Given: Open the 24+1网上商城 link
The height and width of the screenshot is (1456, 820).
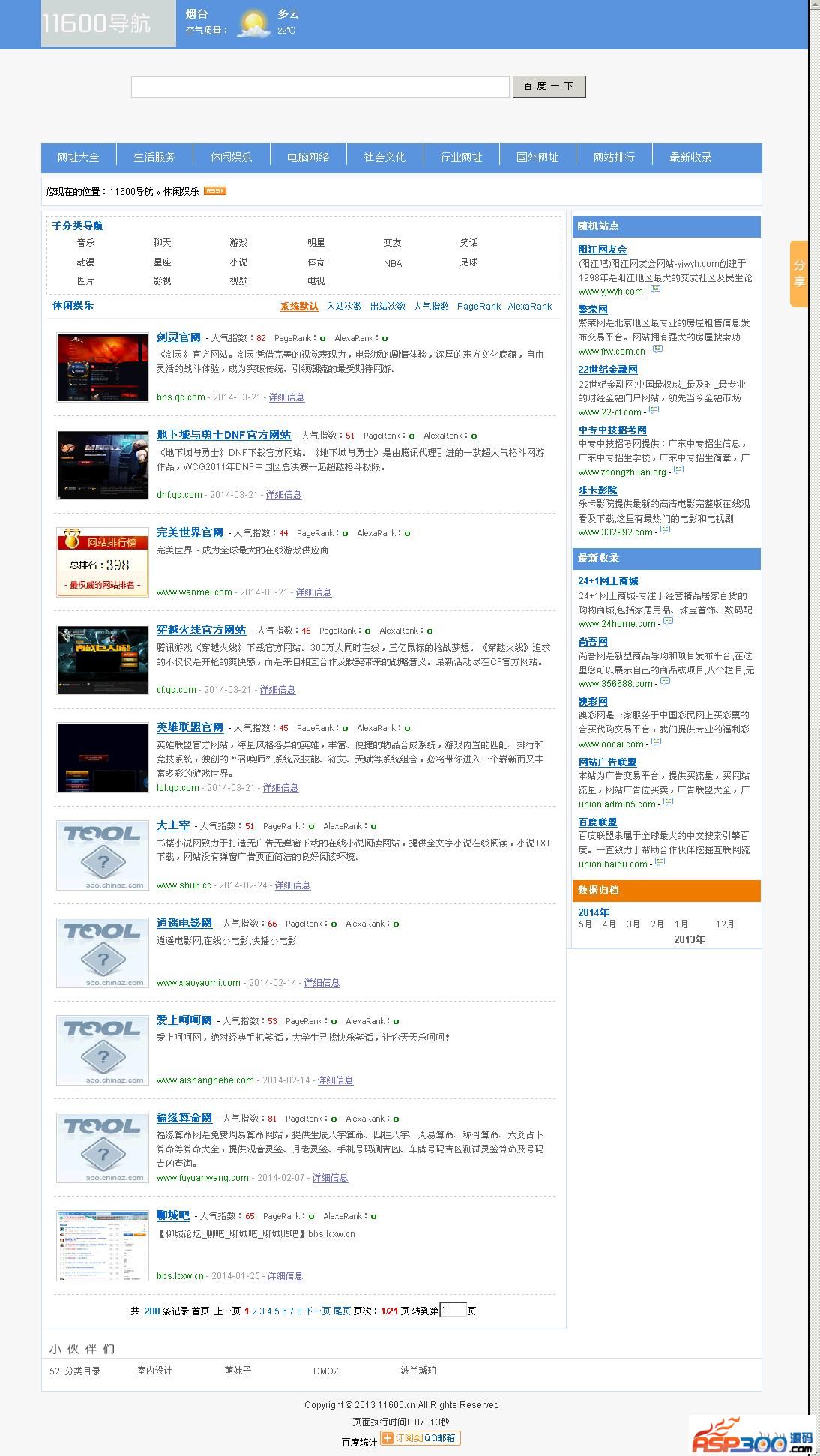Looking at the screenshot, I should (608, 581).
